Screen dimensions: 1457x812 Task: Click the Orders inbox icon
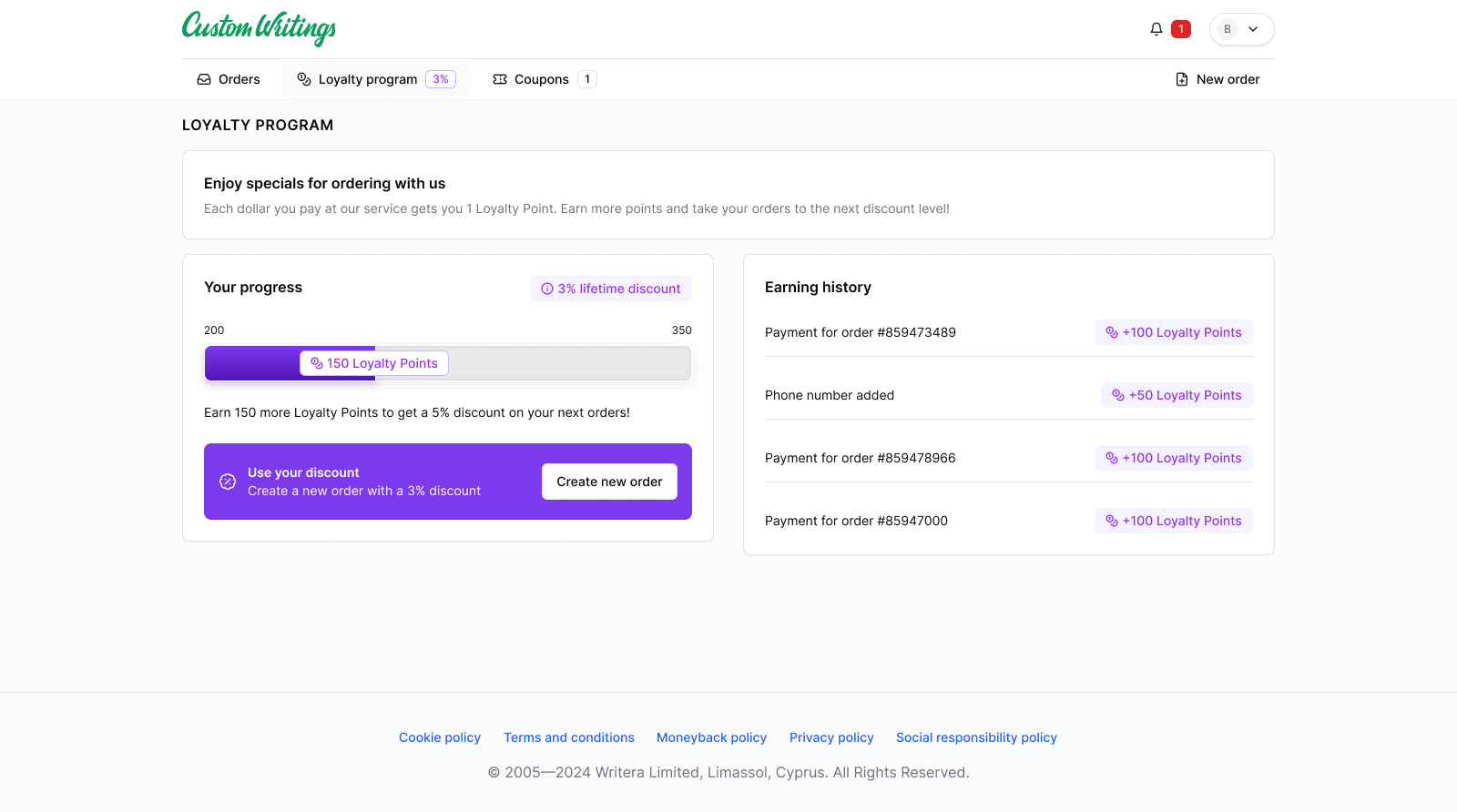pyautogui.click(x=204, y=79)
